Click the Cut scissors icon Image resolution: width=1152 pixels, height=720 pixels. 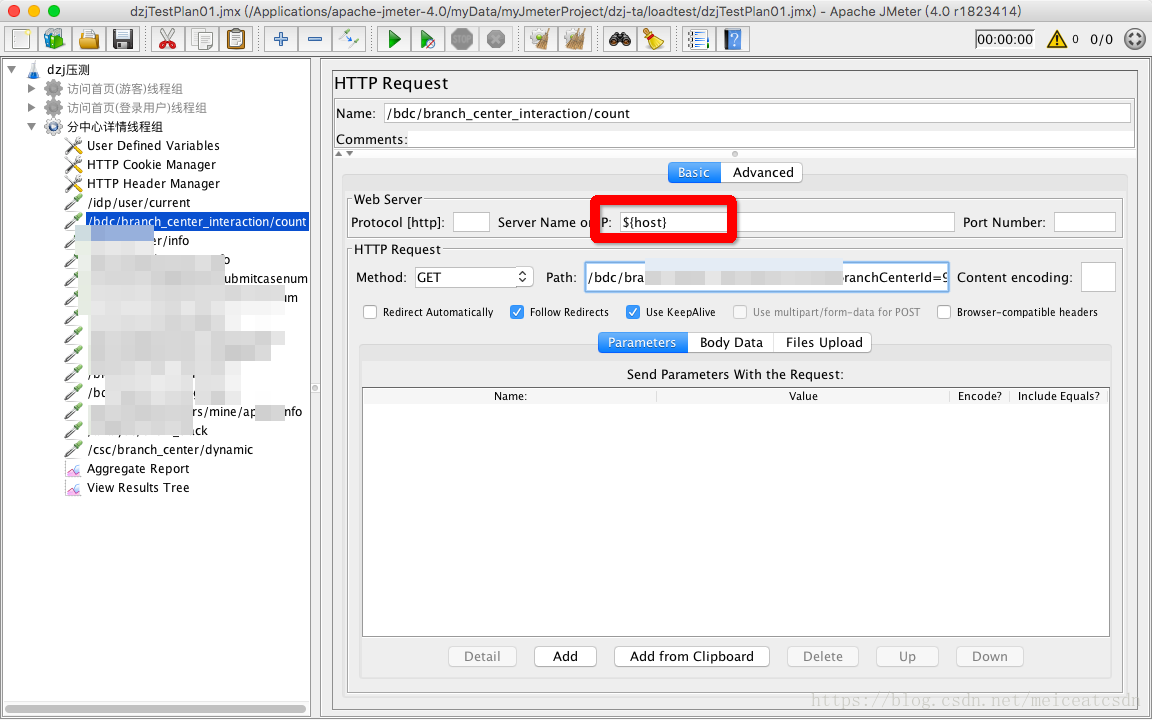click(x=168, y=39)
